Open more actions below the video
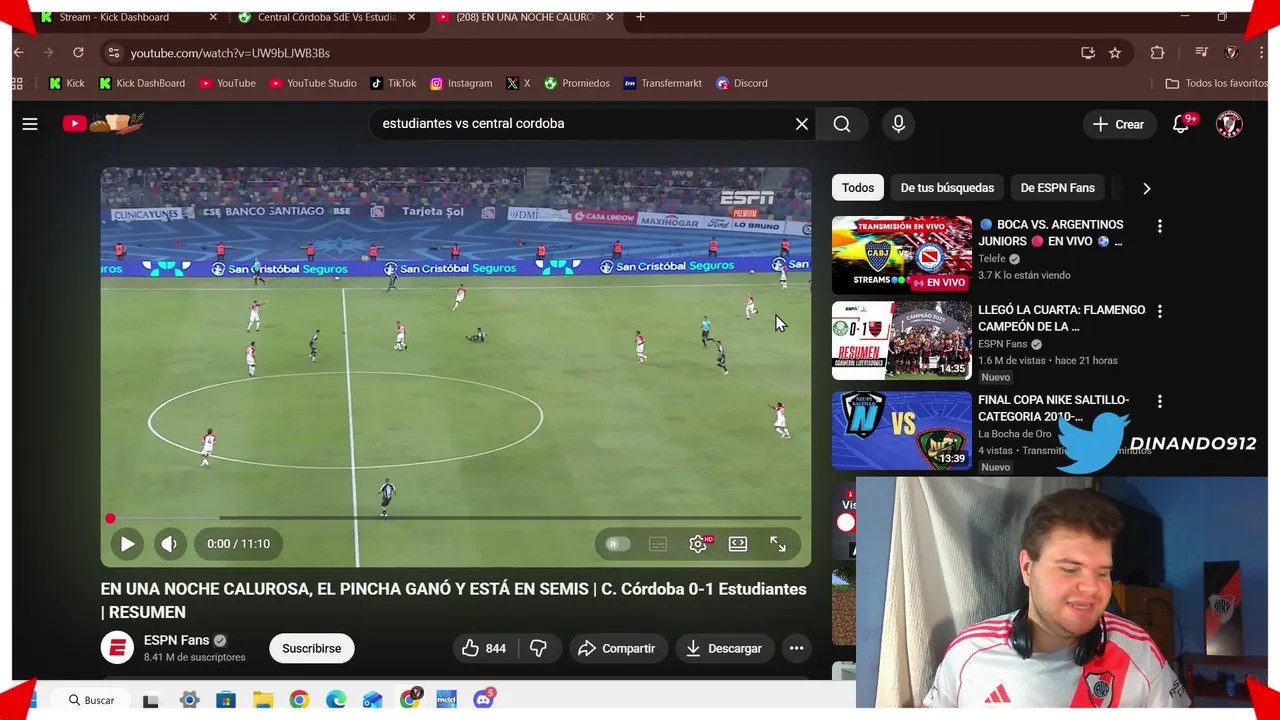Image resolution: width=1280 pixels, height=720 pixels. pos(796,648)
